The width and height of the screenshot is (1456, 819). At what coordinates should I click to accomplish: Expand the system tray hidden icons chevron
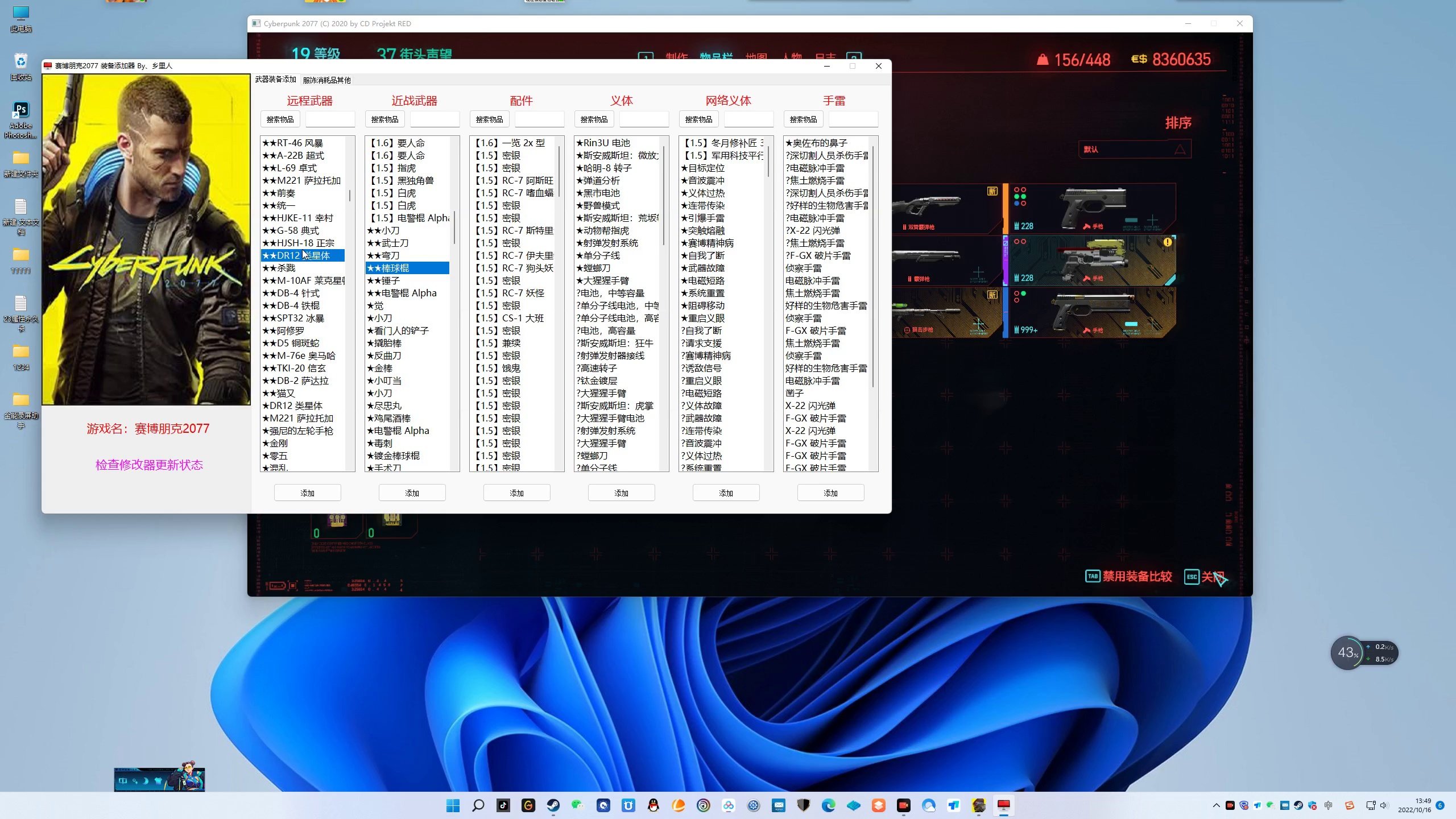click(1217, 805)
